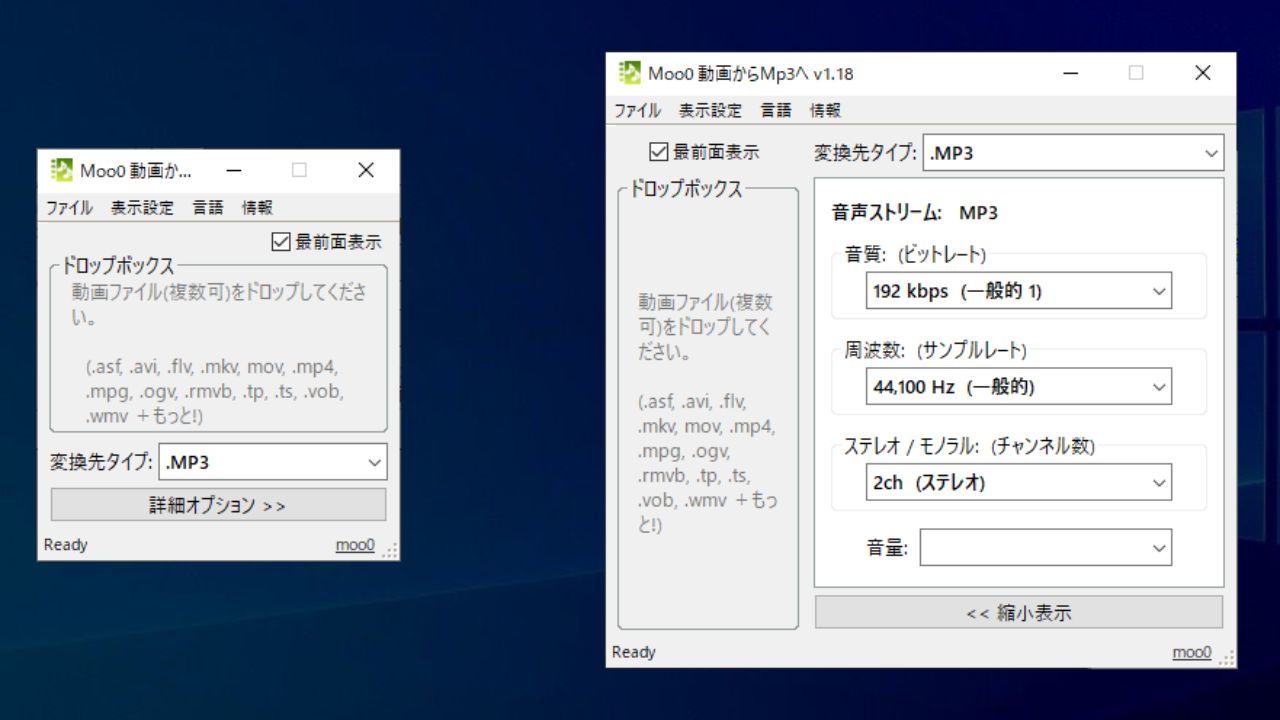Close the large Moo0 v1.18 window
1280x720 pixels.
click(1203, 73)
